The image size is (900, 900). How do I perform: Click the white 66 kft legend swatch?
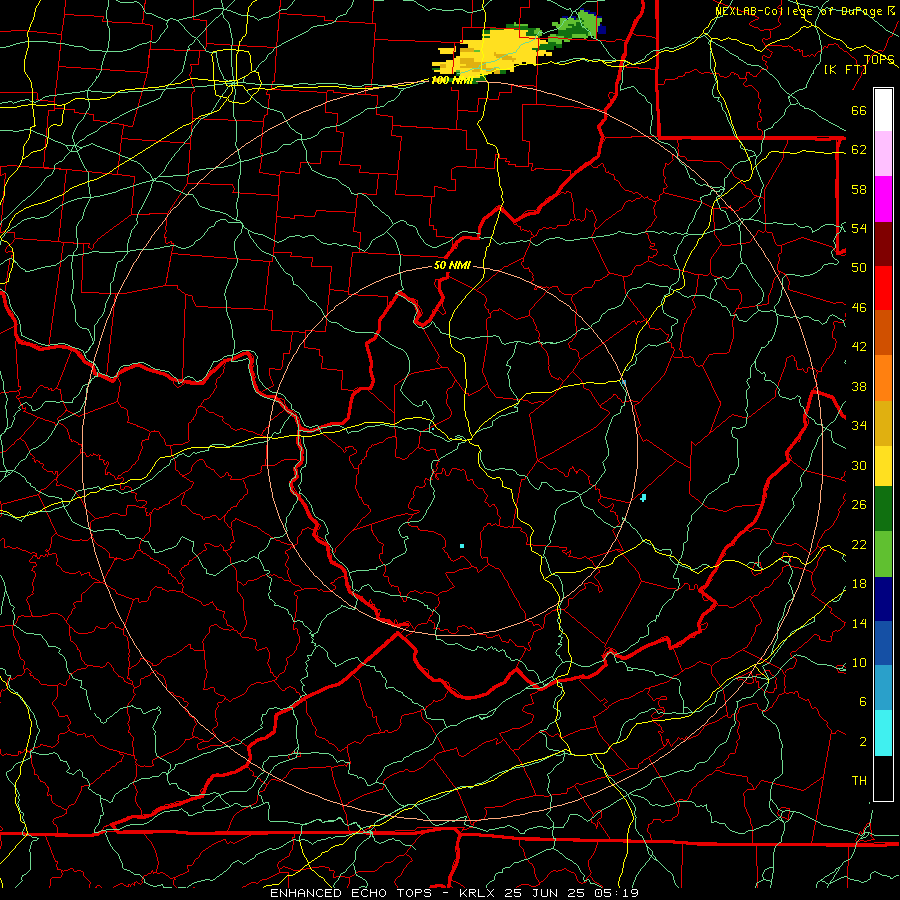pyautogui.click(x=883, y=110)
